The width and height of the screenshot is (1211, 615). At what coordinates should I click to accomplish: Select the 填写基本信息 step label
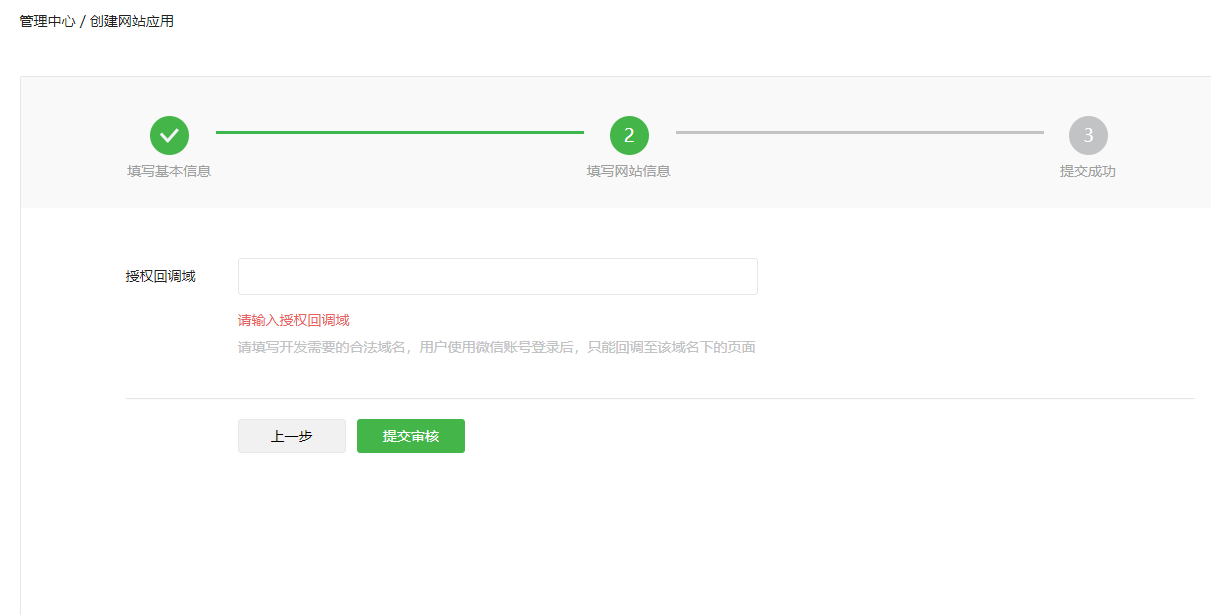[169, 171]
